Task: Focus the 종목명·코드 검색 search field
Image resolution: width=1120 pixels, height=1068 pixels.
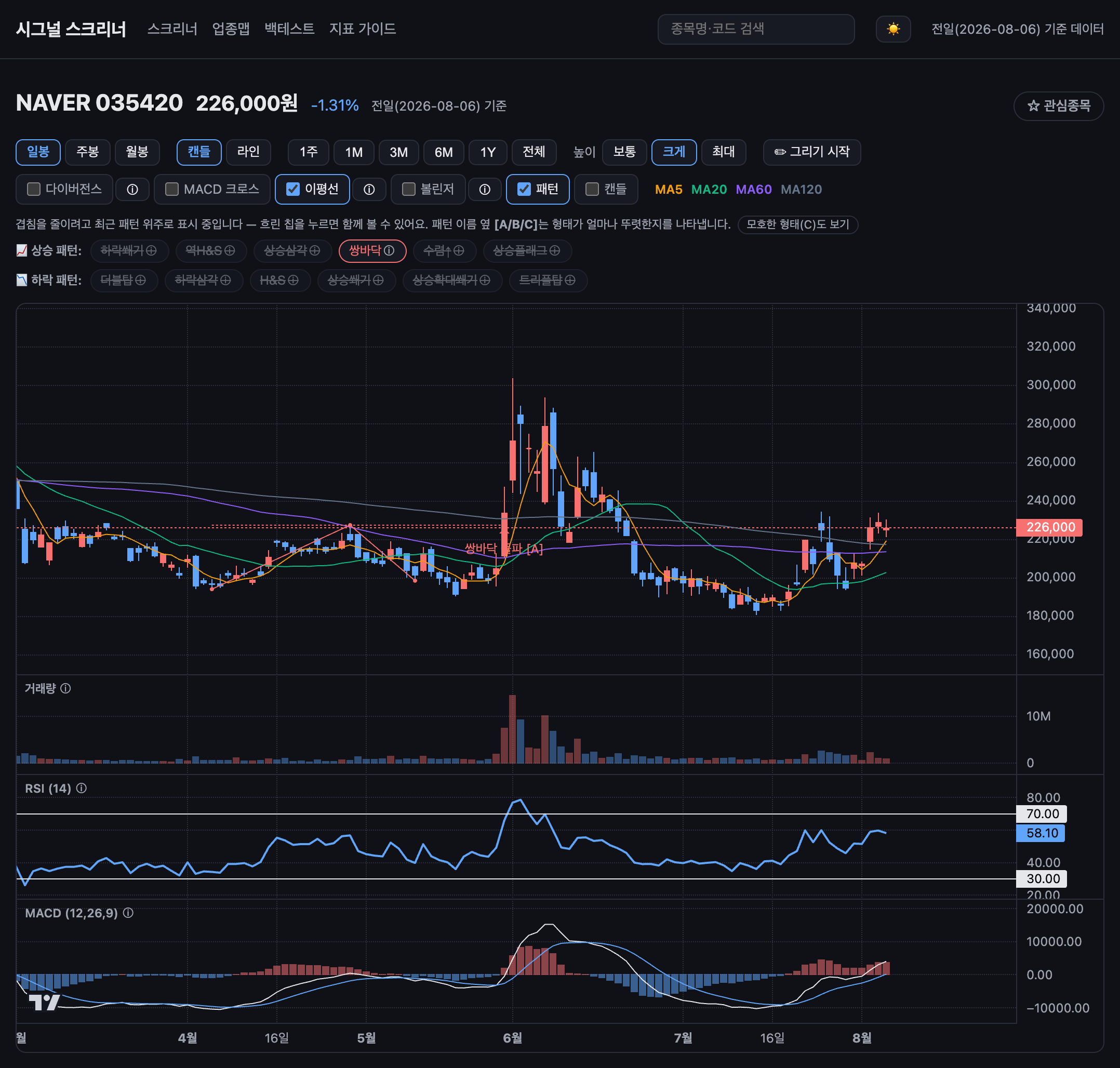Action: pyautogui.click(x=756, y=29)
